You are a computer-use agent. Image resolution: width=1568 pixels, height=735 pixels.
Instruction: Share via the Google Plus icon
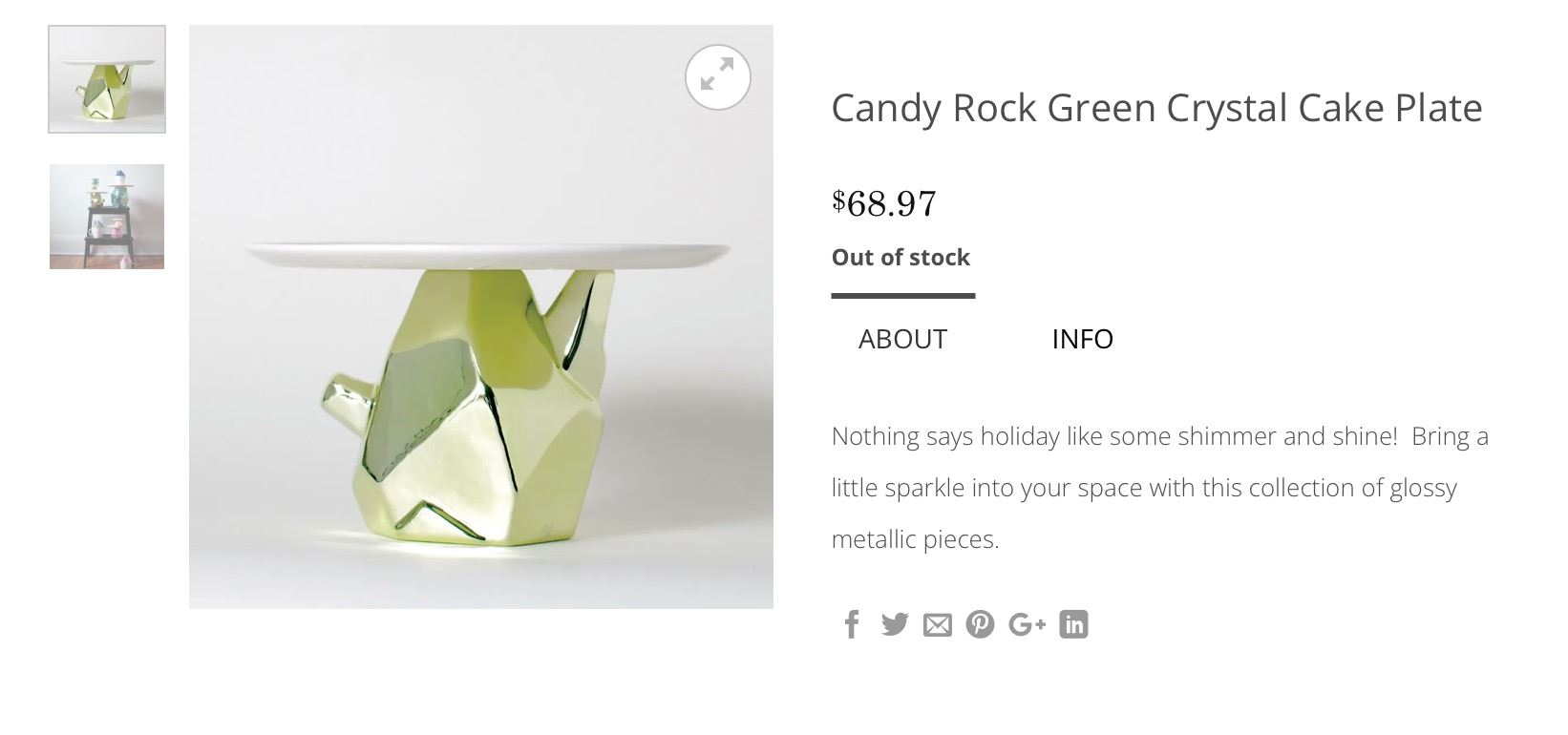[1027, 624]
